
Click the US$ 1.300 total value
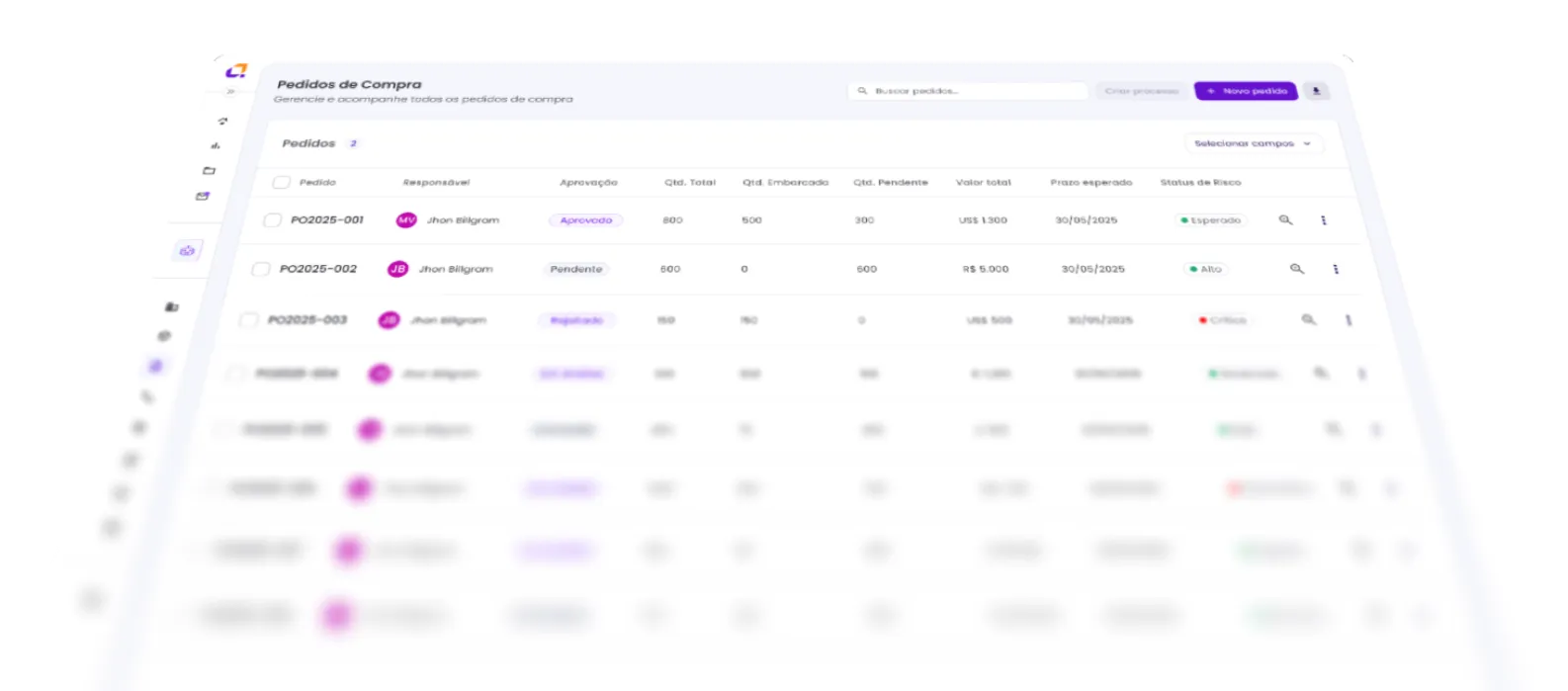click(x=983, y=220)
